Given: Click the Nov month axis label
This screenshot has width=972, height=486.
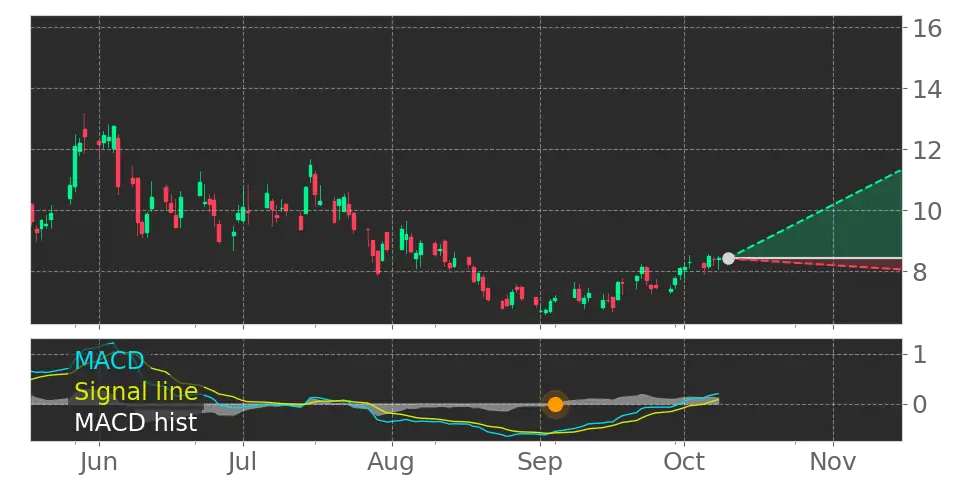Looking at the screenshot, I should pyautogui.click(x=833, y=462).
